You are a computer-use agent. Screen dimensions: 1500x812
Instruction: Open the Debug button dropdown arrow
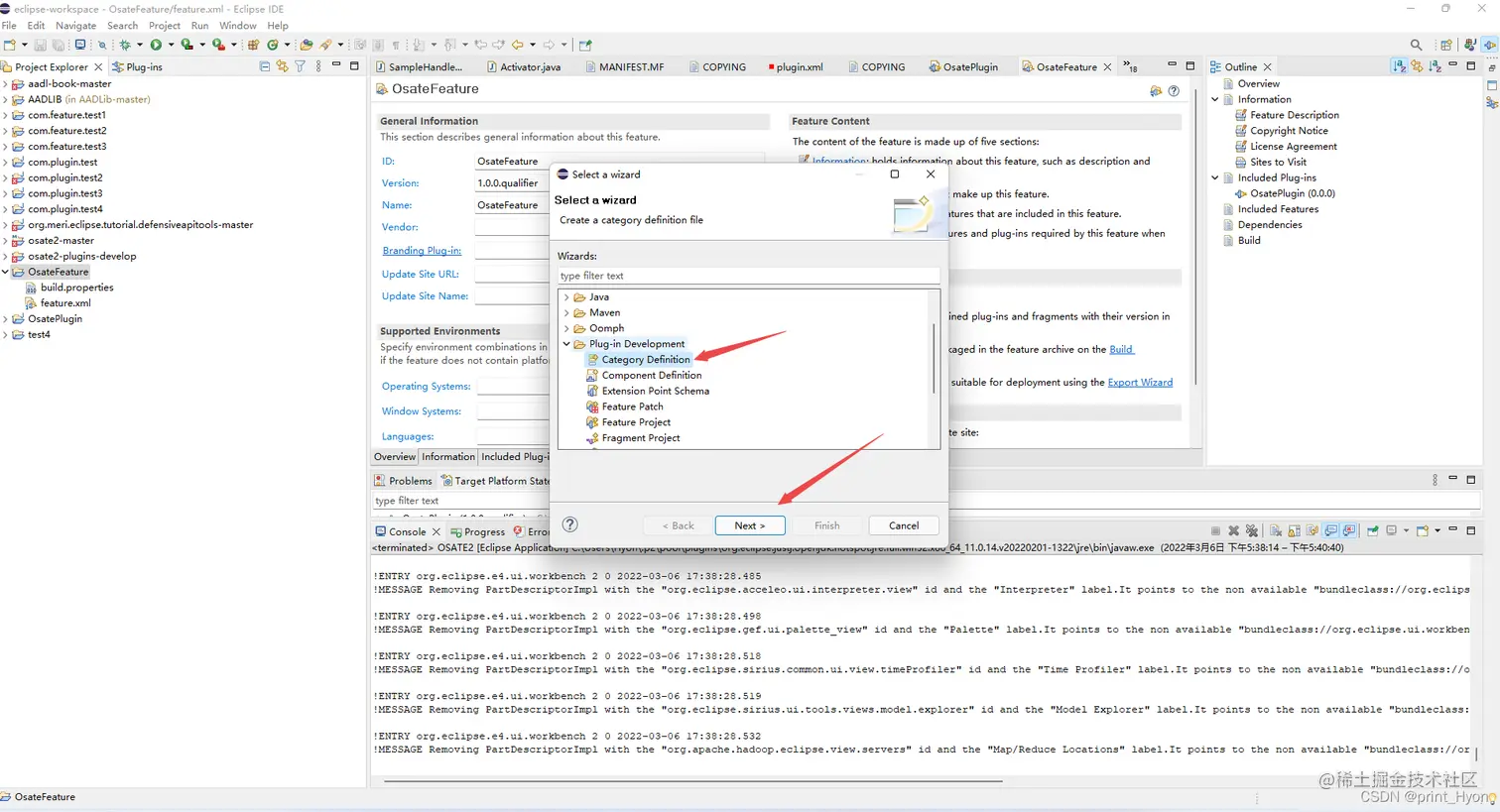(140, 45)
